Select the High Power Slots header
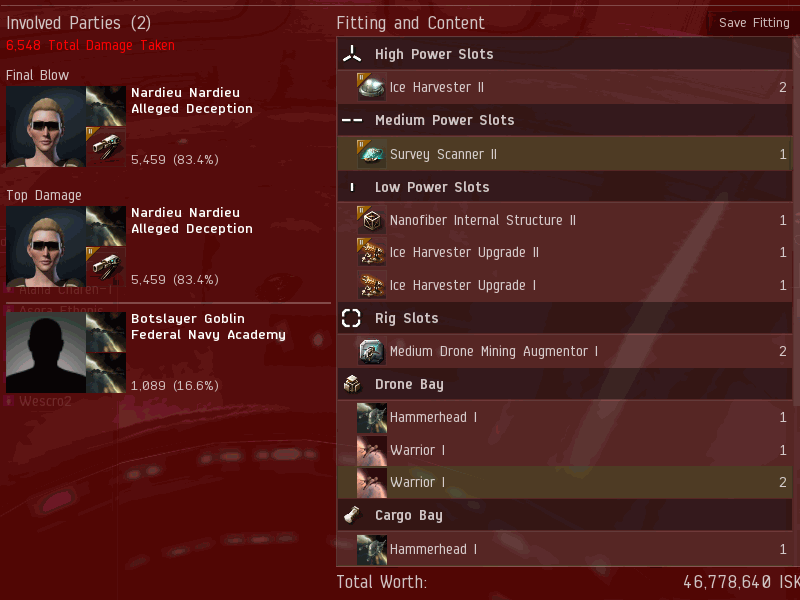The width and height of the screenshot is (800, 600). pos(564,54)
